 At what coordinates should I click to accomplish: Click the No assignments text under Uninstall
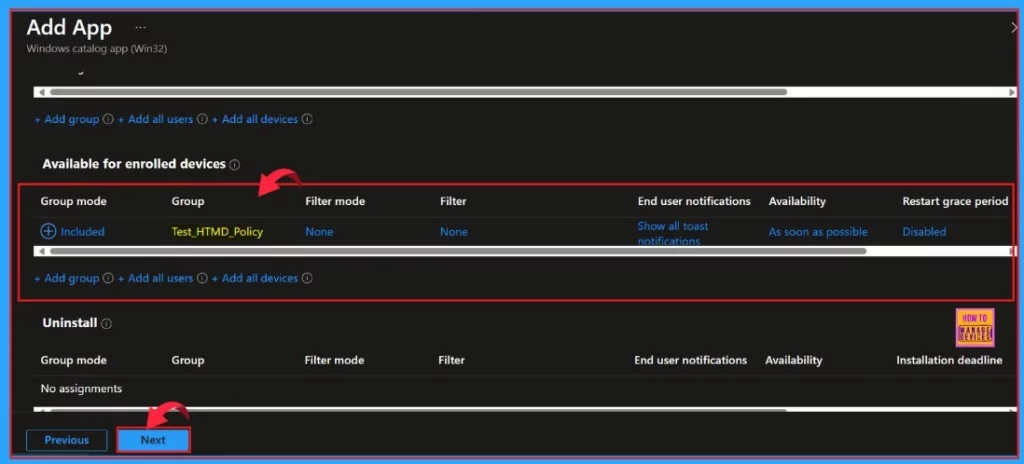81,389
